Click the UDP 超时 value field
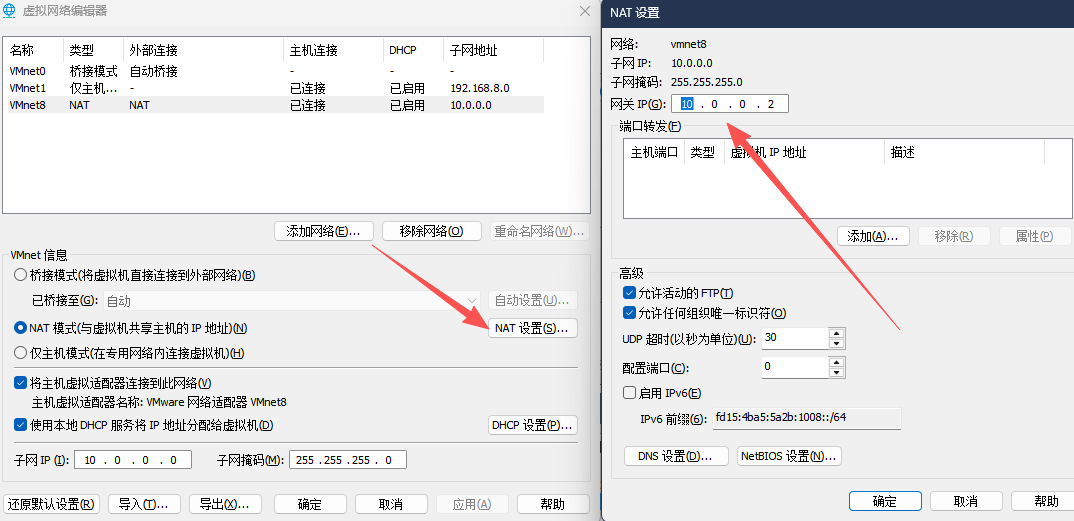 pos(795,338)
